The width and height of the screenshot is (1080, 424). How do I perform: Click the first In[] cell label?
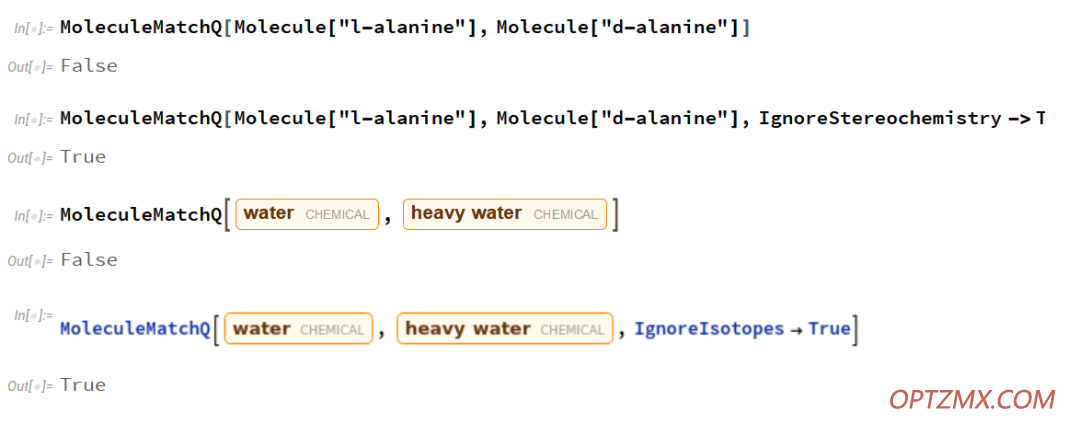pos(34,29)
